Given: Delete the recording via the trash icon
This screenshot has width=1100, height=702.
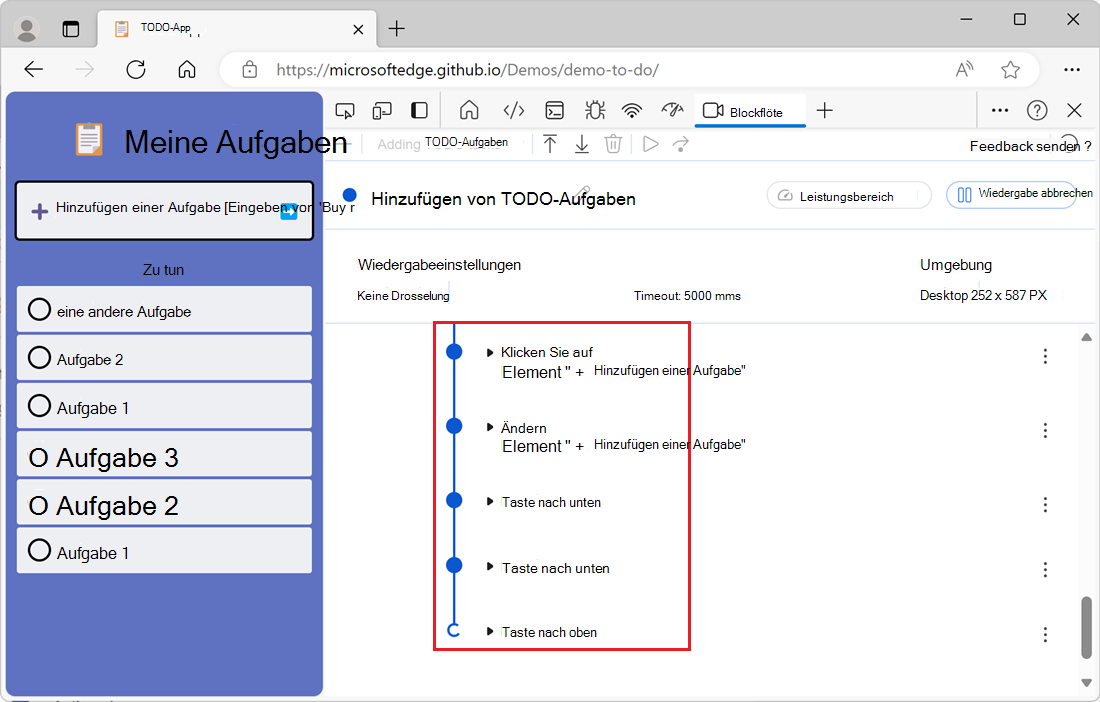Looking at the screenshot, I should 613,143.
